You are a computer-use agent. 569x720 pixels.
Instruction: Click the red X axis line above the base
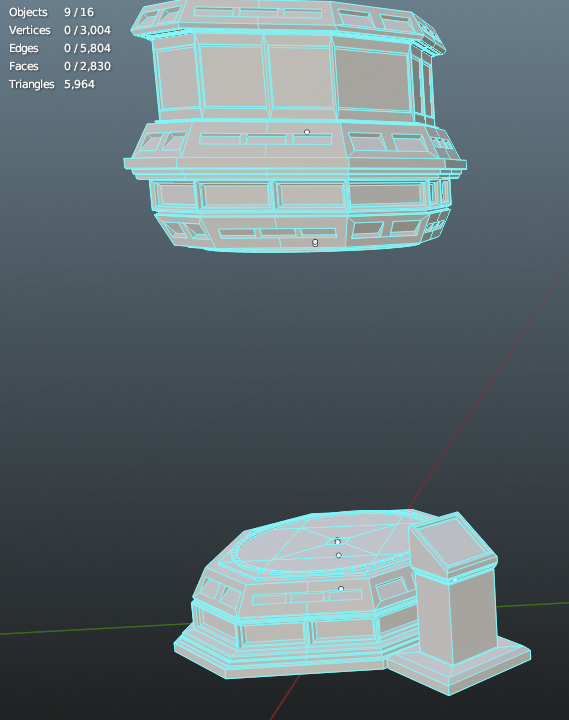[487, 387]
